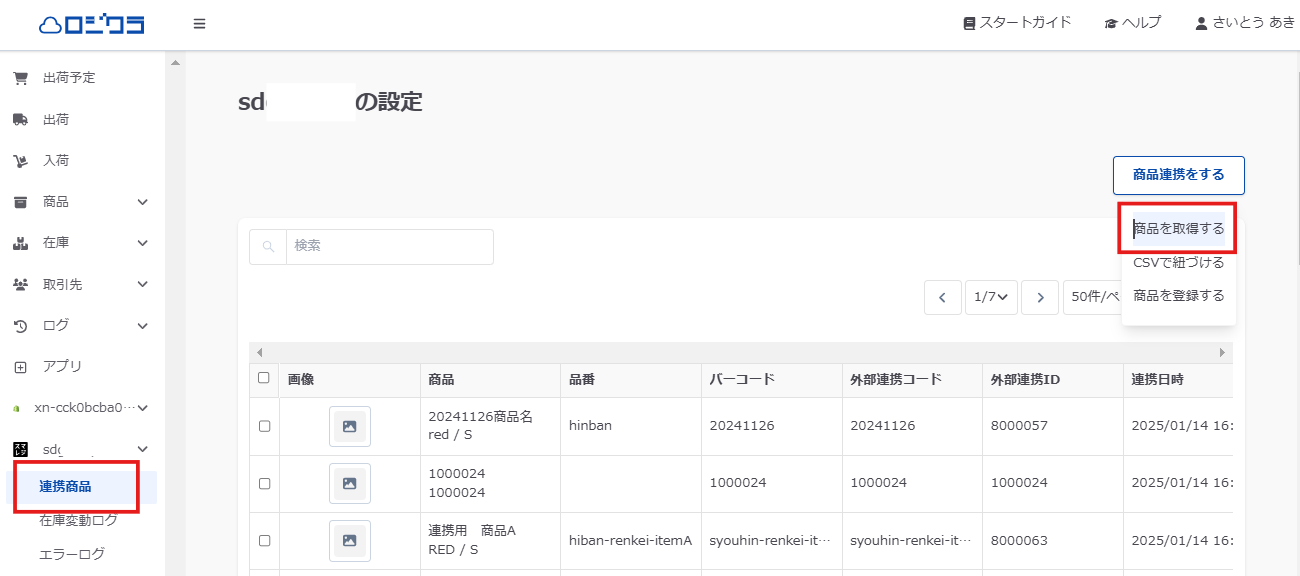
Task: Click the ヘルプ graduation cap icon
Action: (x=1111, y=23)
